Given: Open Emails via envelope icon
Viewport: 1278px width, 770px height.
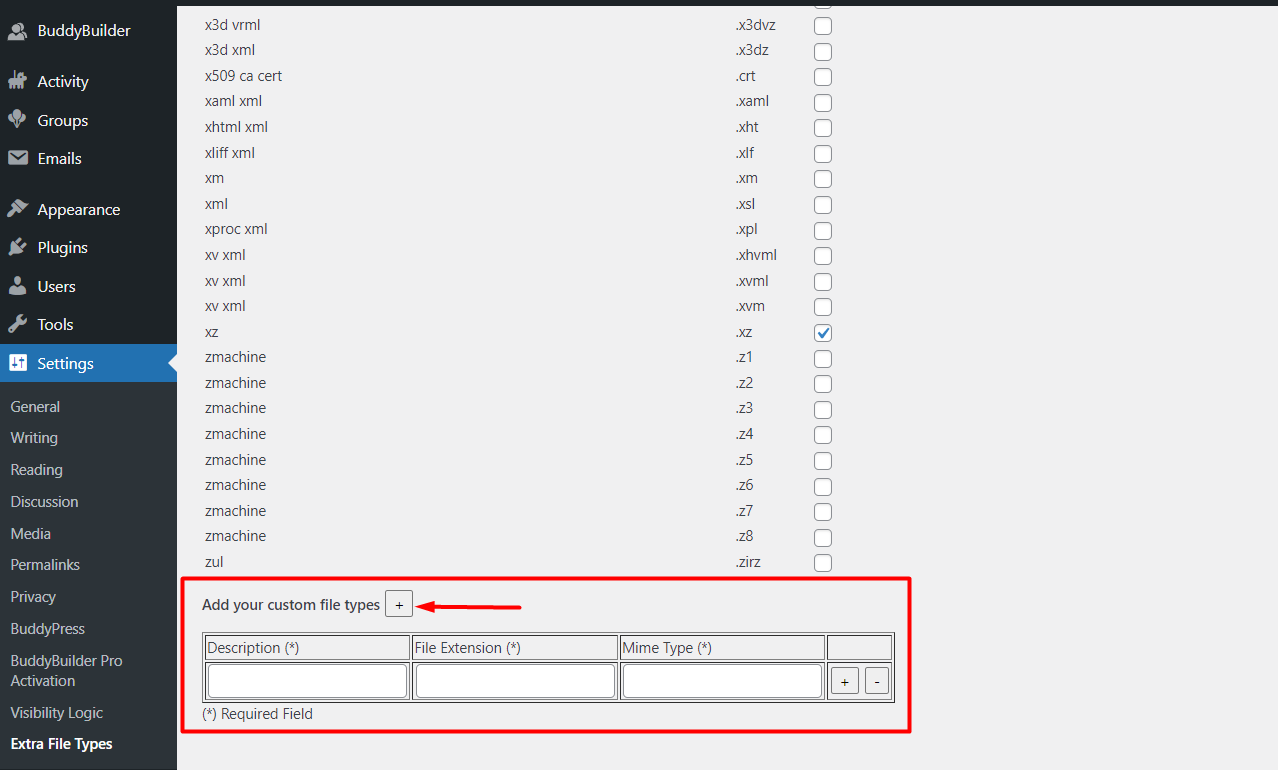Looking at the screenshot, I should (19, 158).
